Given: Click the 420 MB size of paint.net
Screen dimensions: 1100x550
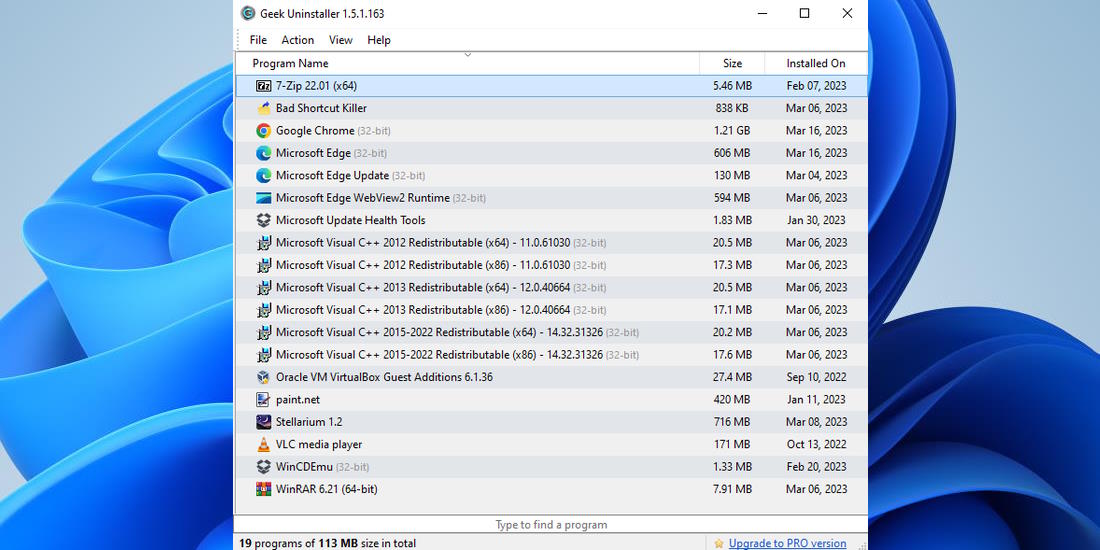Looking at the screenshot, I should click(x=732, y=400).
